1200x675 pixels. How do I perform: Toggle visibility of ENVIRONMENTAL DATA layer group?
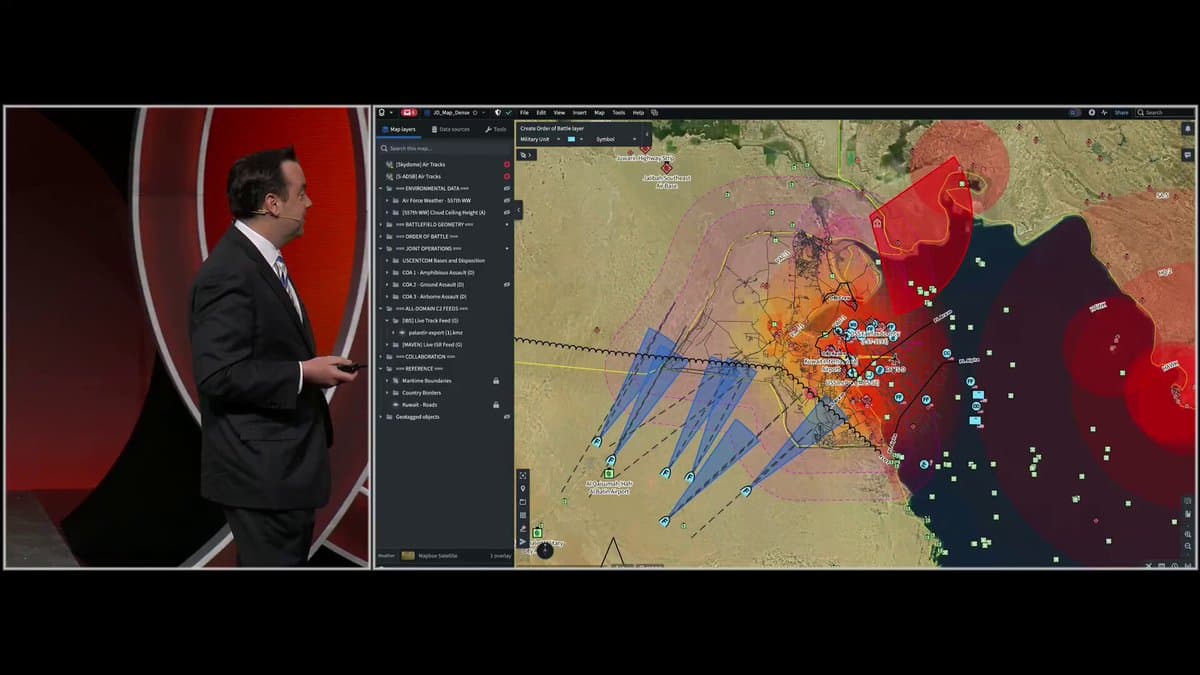coord(507,190)
